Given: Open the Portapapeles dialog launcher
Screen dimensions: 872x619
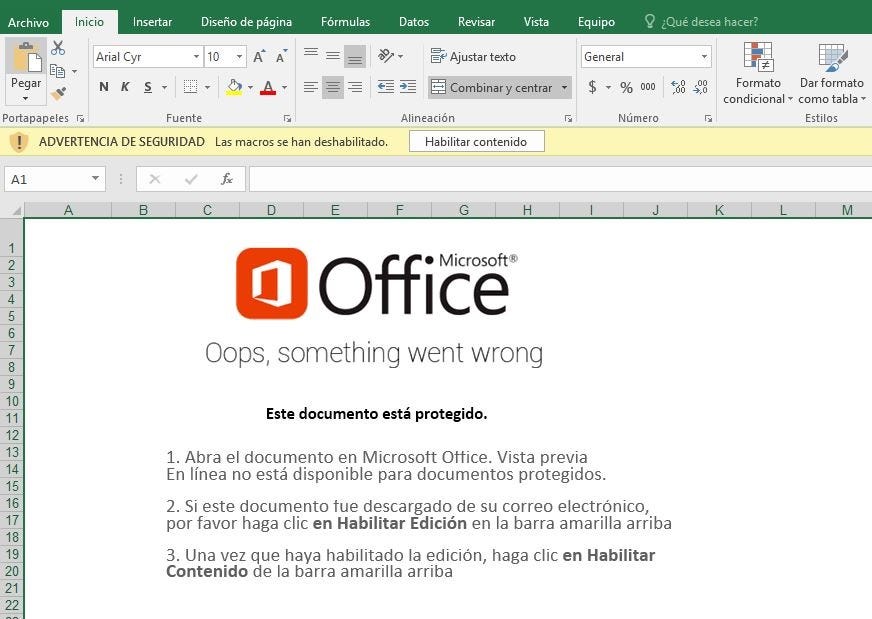Looking at the screenshot, I should tap(81, 118).
